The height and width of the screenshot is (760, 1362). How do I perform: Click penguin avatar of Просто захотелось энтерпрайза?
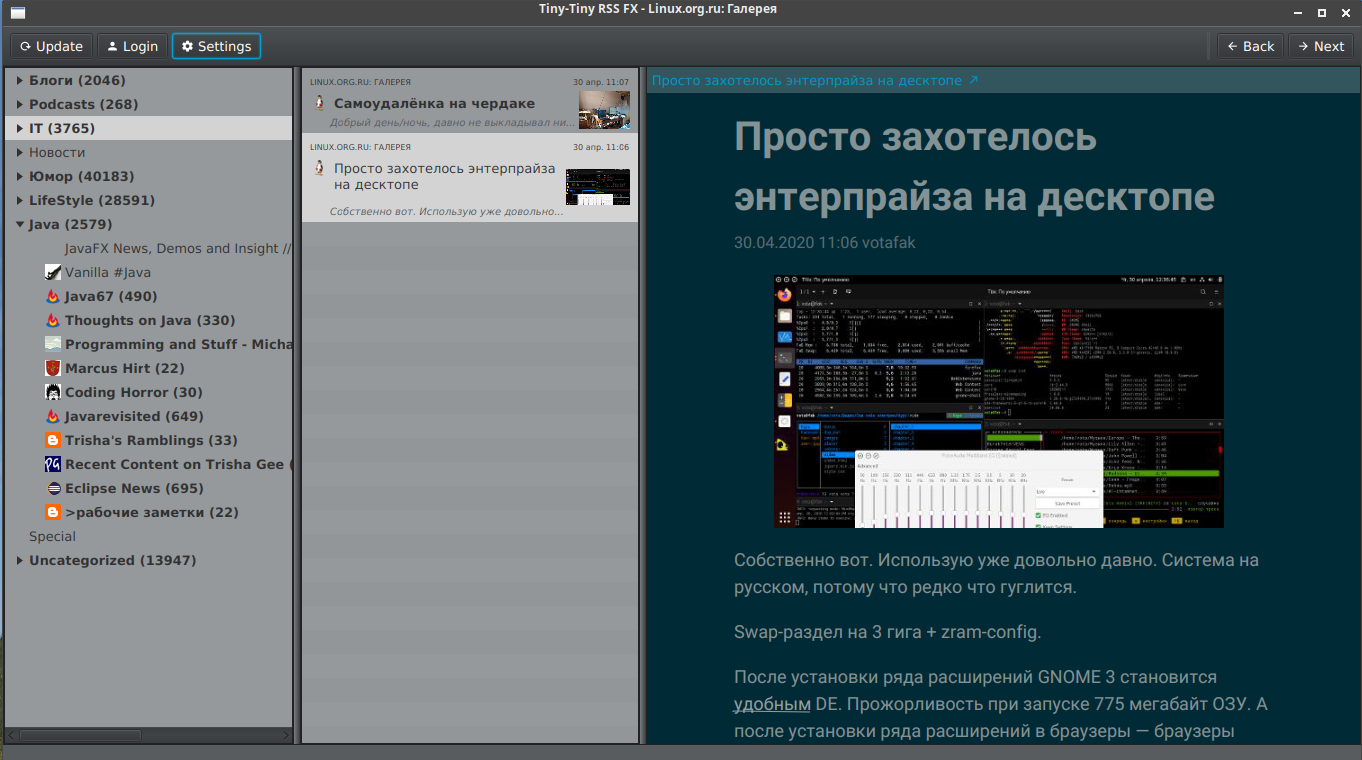pyautogui.click(x=319, y=168)
